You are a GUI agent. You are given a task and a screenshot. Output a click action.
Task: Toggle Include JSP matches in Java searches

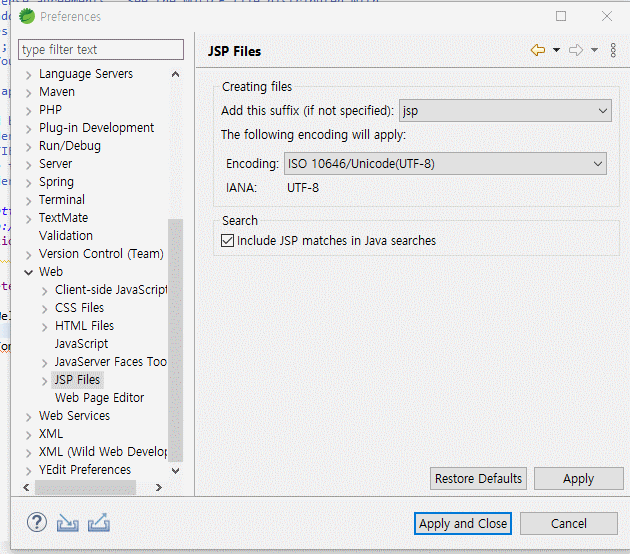click(x=227, y=241)
